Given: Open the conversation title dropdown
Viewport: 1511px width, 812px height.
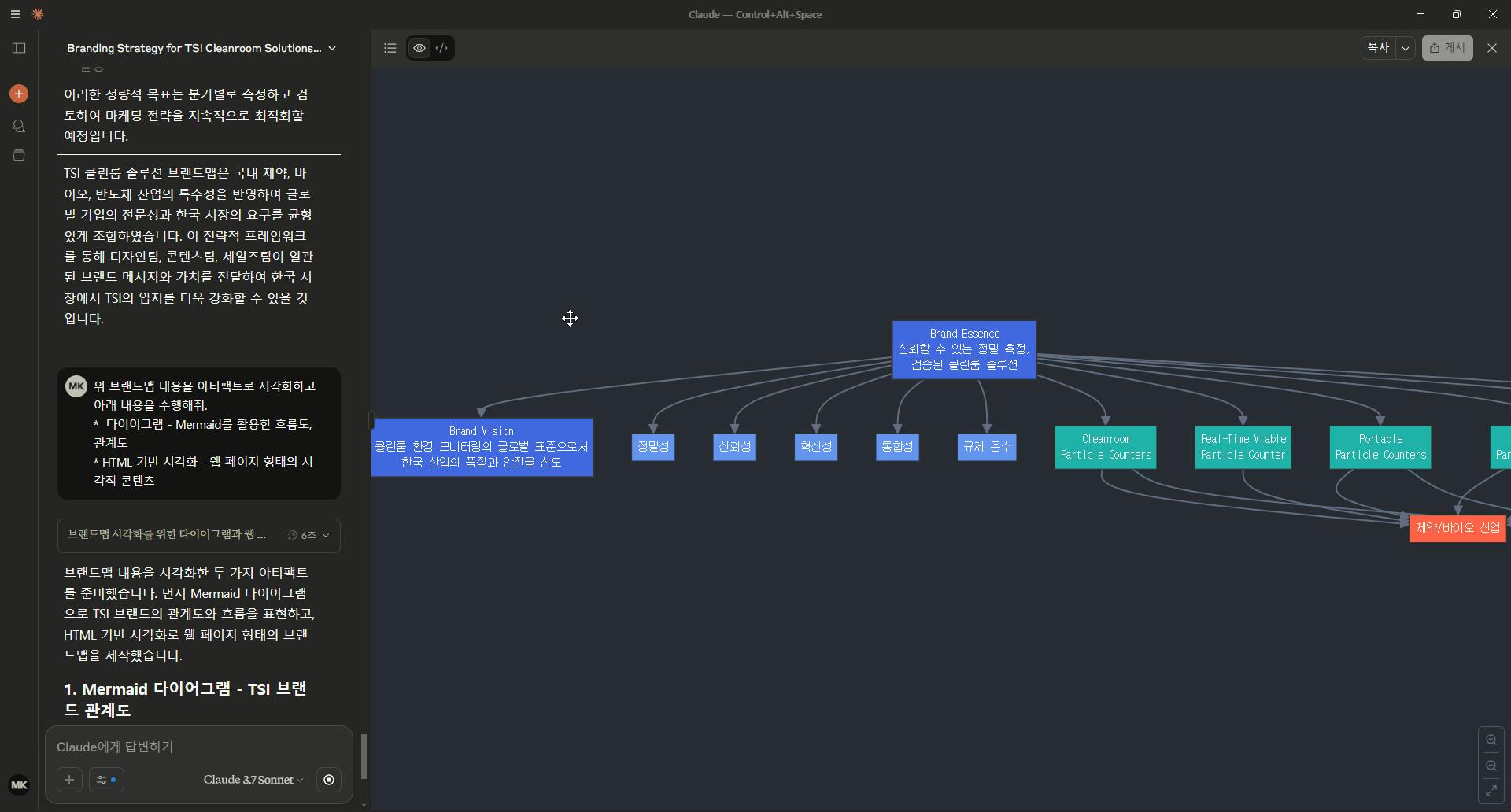Looking at the screenshot, I should 332,48.
